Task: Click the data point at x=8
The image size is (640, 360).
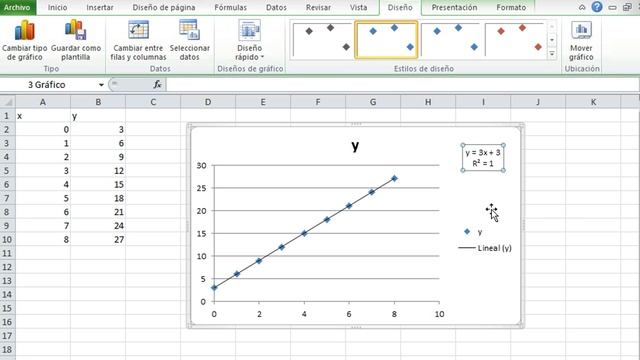Action: pos(394,178)
